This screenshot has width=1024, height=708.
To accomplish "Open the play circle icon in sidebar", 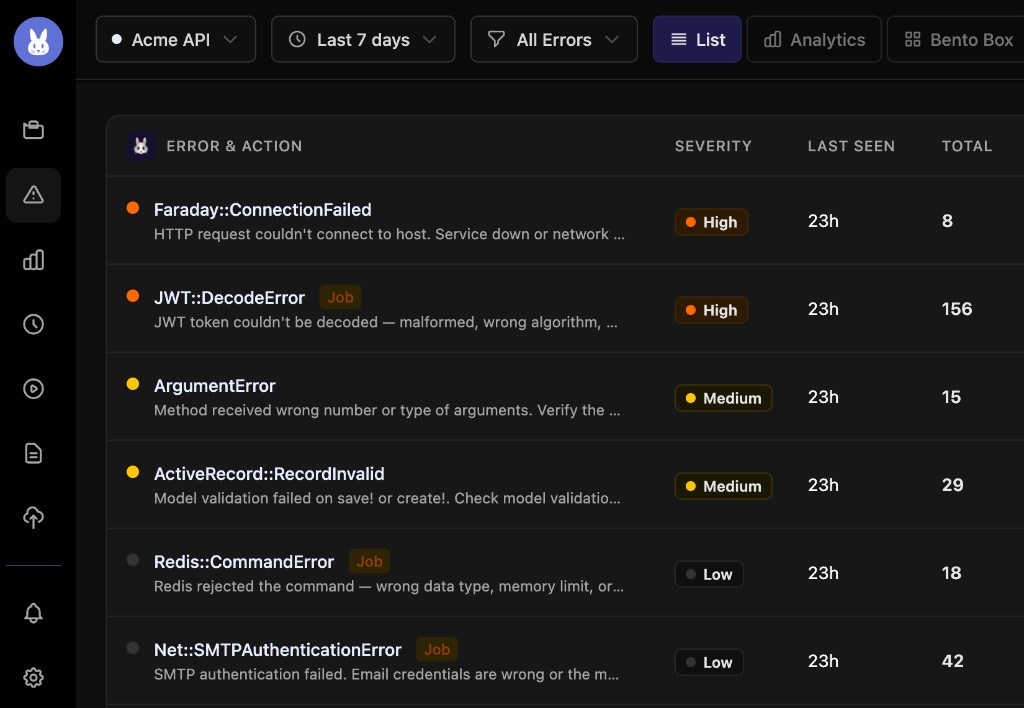I will click(33, 389).
